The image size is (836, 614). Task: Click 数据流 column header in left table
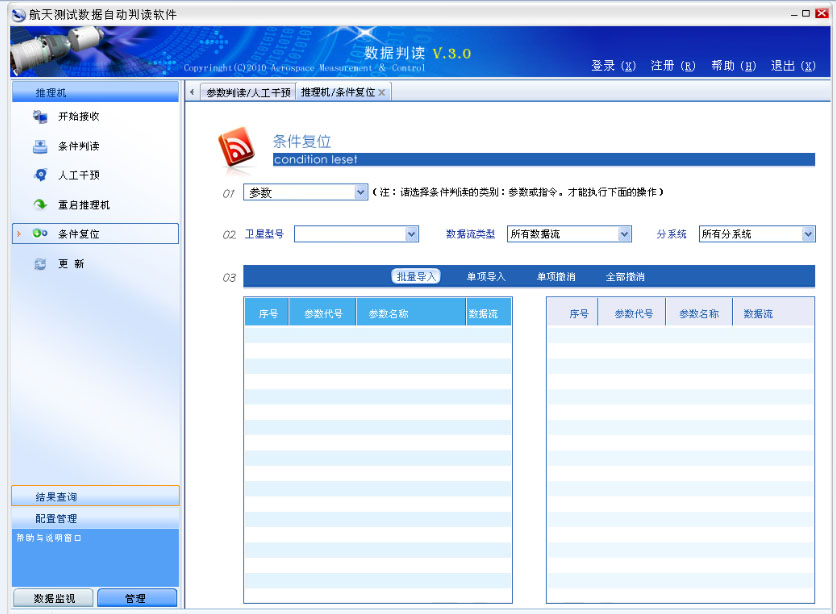pyautogui.click(x=488, y=313)
